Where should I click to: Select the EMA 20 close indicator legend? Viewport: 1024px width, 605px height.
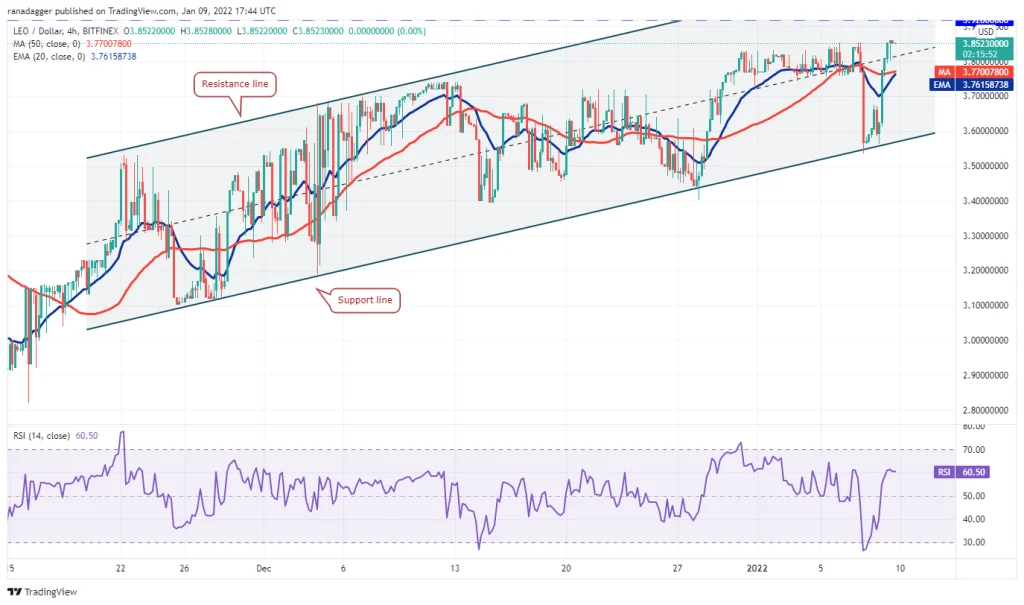point(74,57)
